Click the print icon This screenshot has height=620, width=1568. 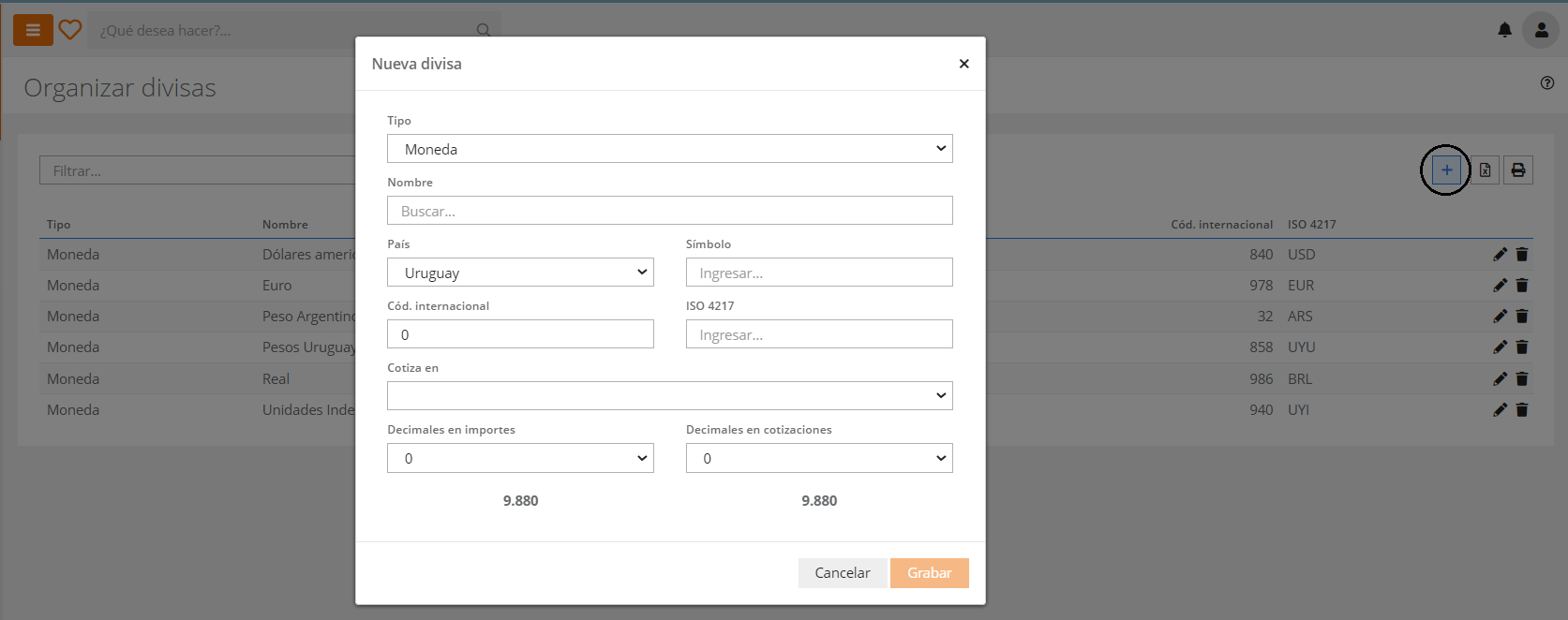(1518, 170)
